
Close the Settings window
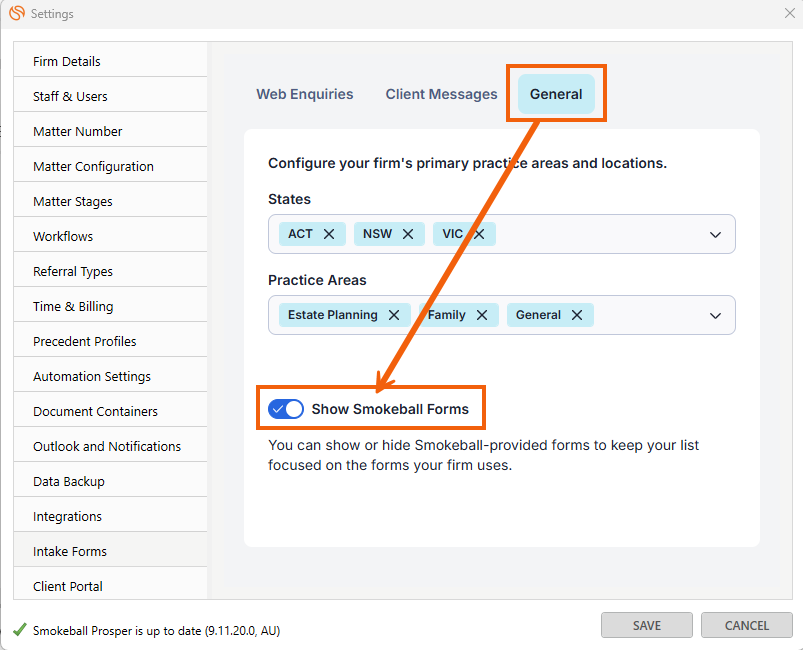point(789,13)
